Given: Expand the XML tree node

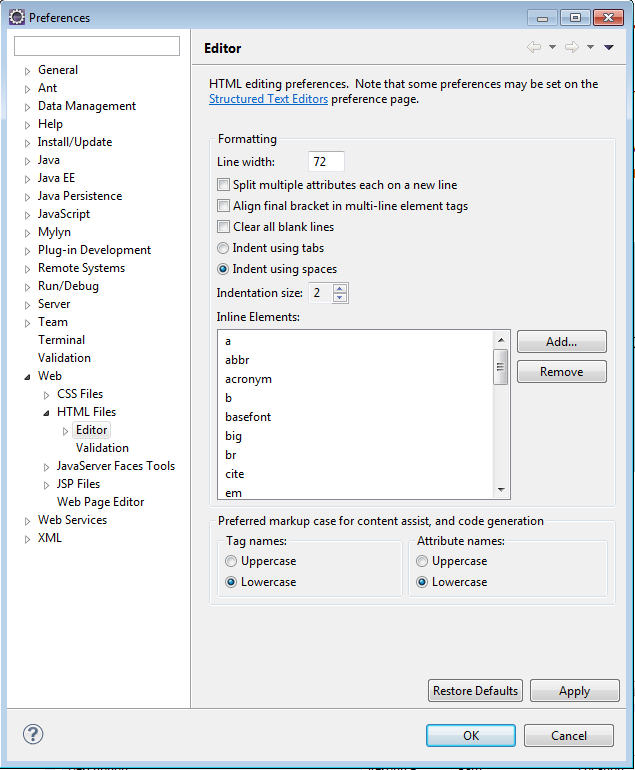Looking at the screenshot, I should click(x=28, y=539).
